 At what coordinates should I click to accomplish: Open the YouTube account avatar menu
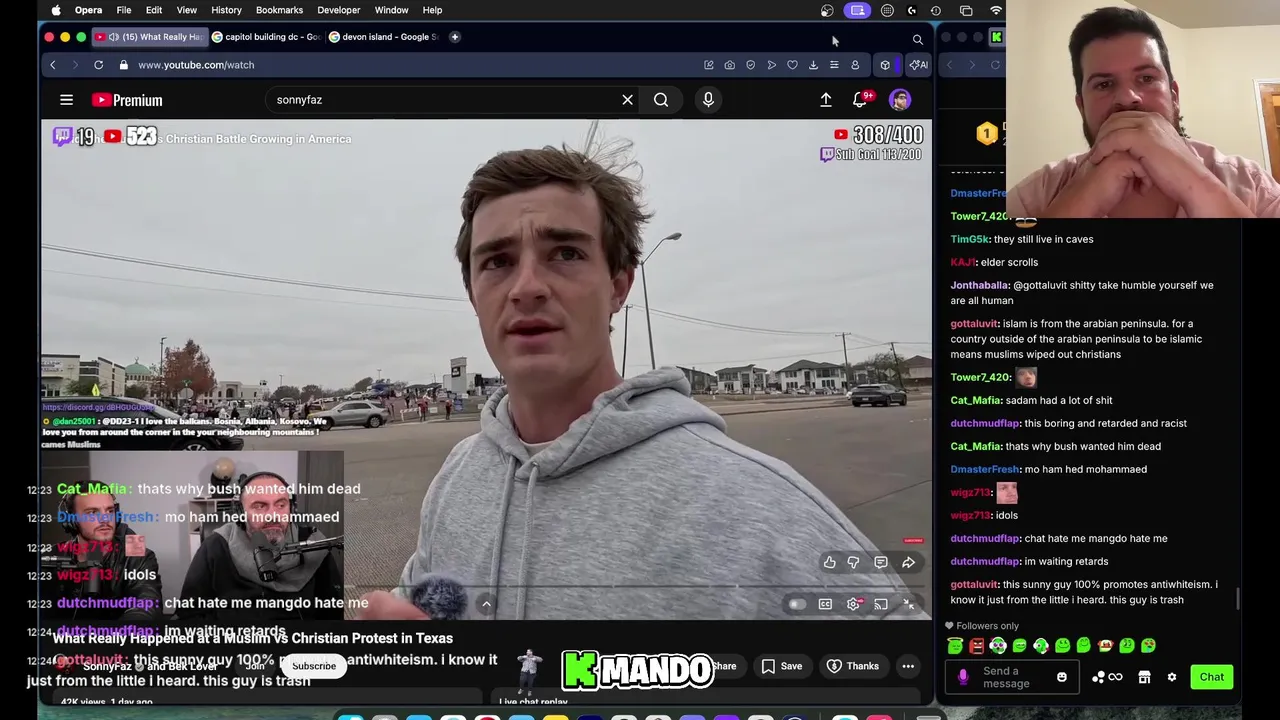pyautogui.click(x=900, y=100)
